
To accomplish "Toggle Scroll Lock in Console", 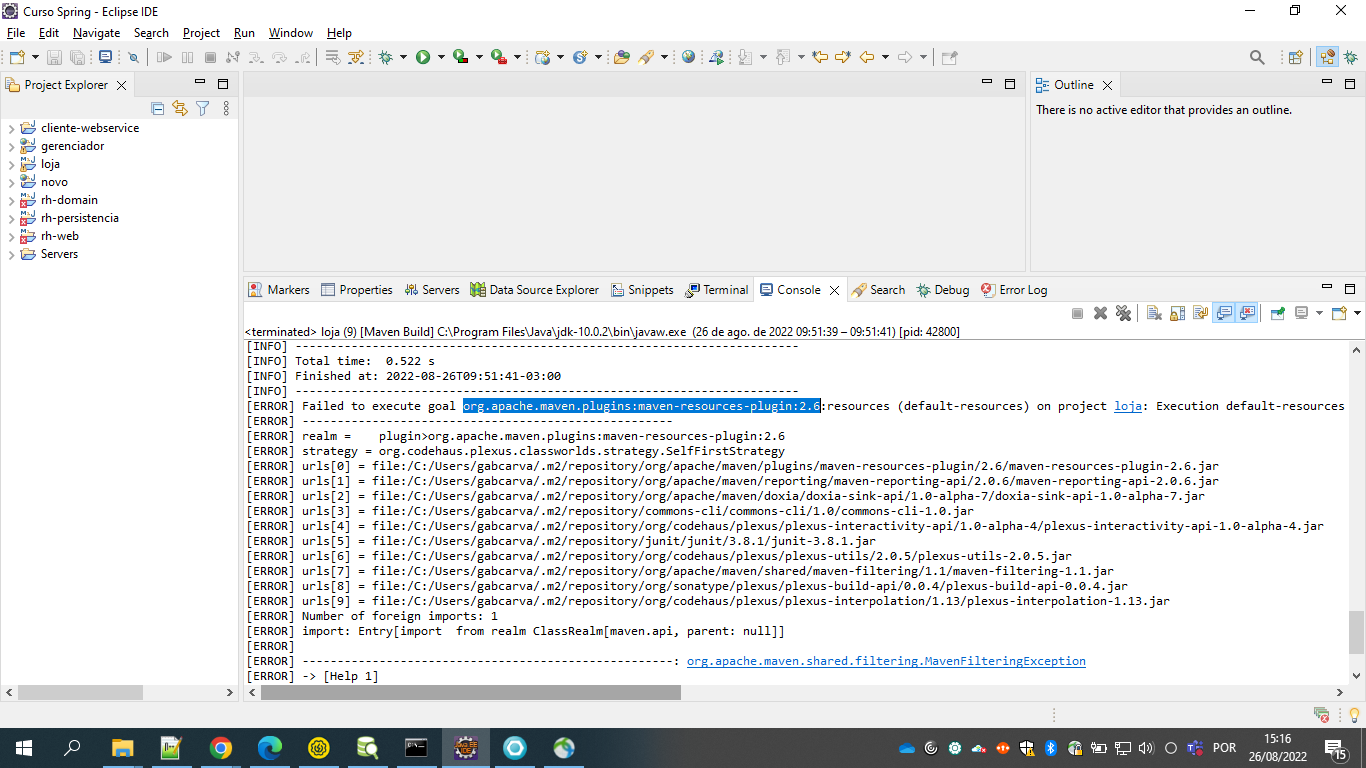I will (x=1177, y=313).
